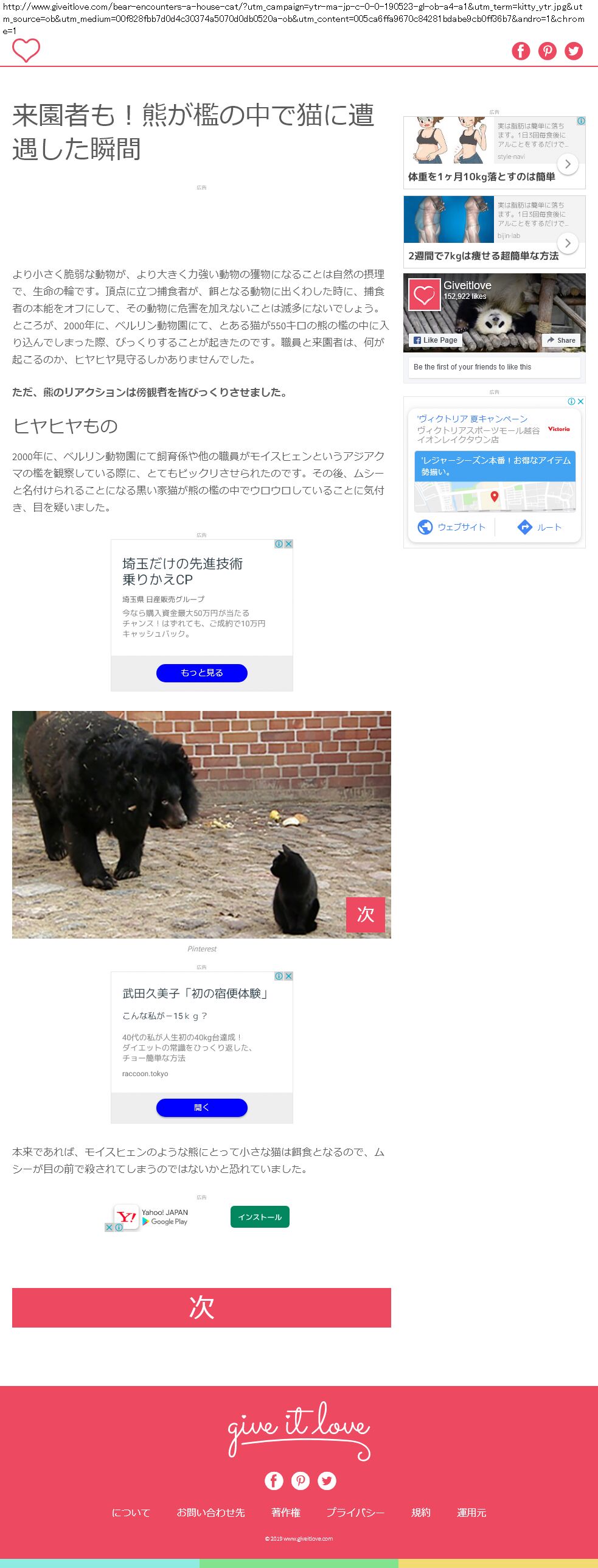Image resolution: width=598 pixels, height=1568 pixels.
Task: Open the プライバシー footer link
Action: coord(355,1513)
